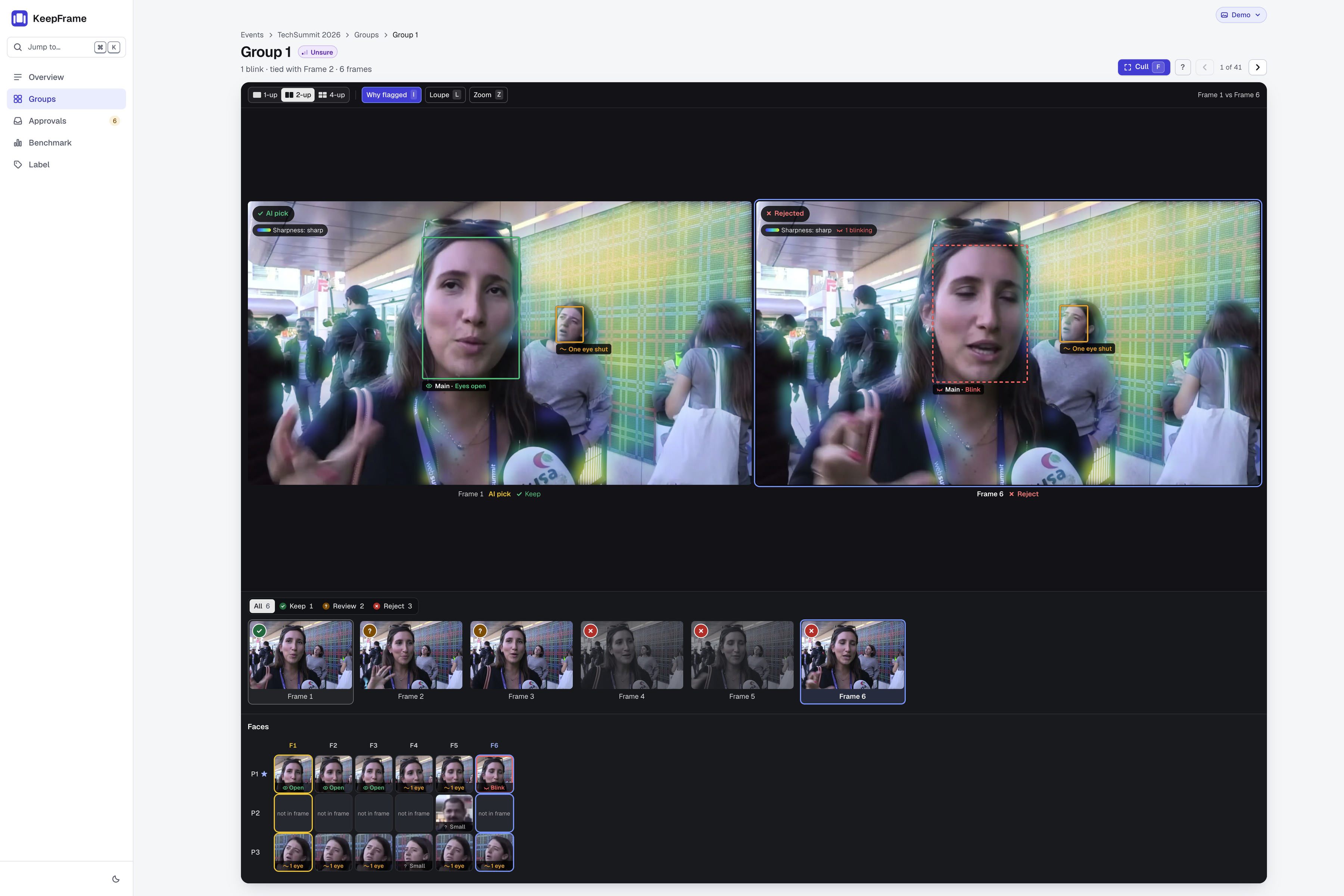Screen dimensions: 1344x896
Task: Start Cull mode
Action: pyautogui.click(x=1144, y=67)
